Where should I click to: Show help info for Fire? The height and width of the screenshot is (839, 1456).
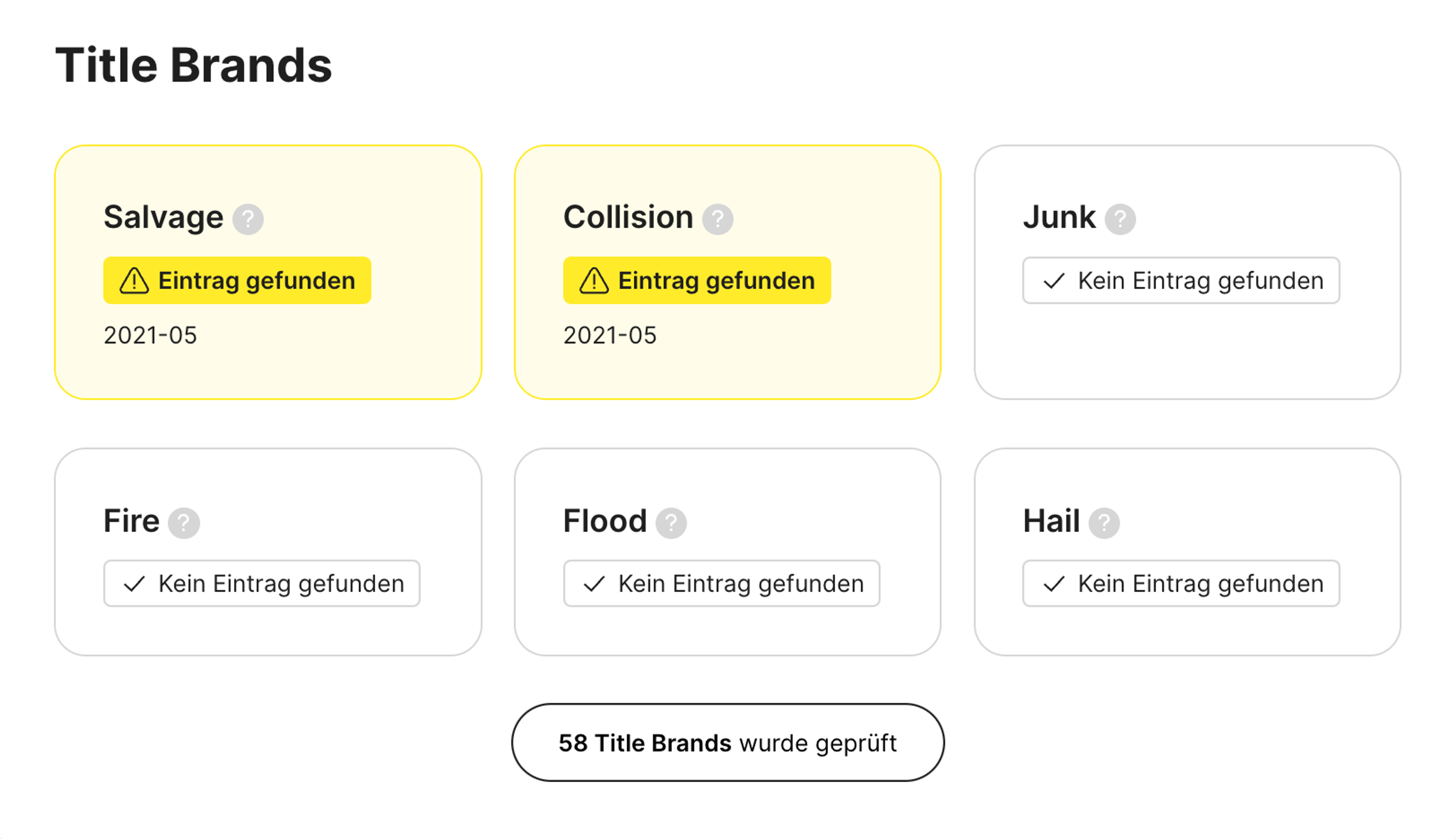184,523
